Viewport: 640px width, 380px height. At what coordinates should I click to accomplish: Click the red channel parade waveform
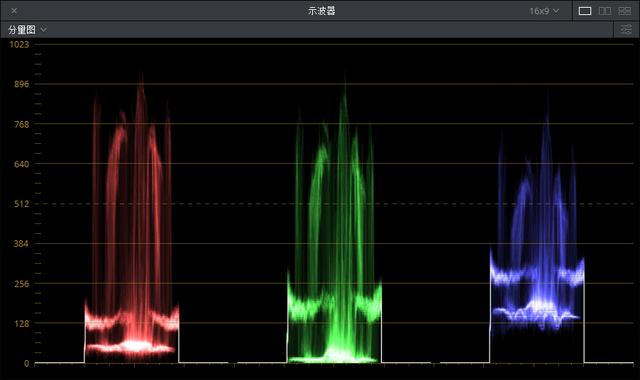click(131, 220)
